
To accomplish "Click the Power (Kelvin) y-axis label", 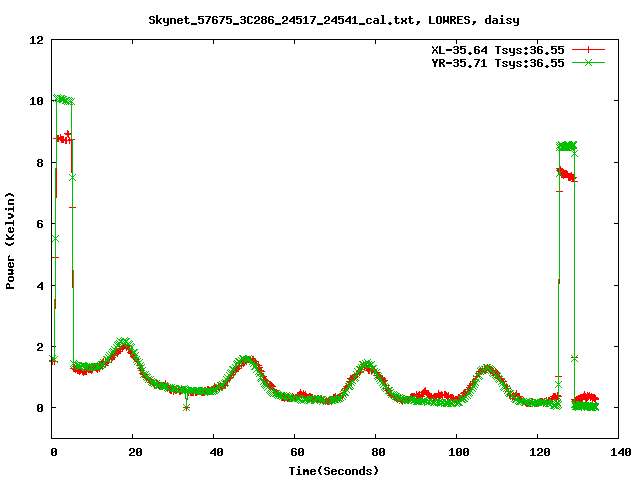I will pos(11,239).
